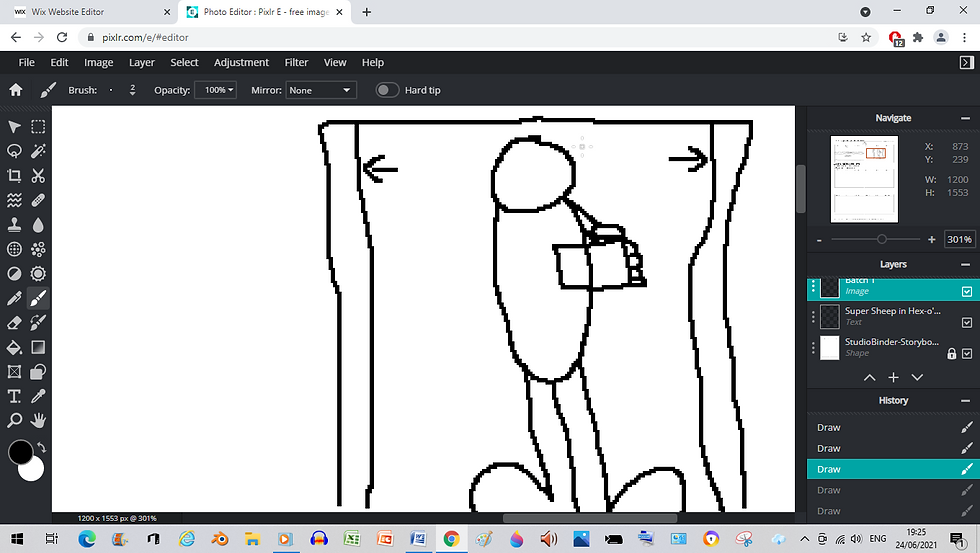This screenshot has width=980, height=553.
Task: Unlock the StudioBinder-Storybo layer padlock
Action: [x=952, y=354]
